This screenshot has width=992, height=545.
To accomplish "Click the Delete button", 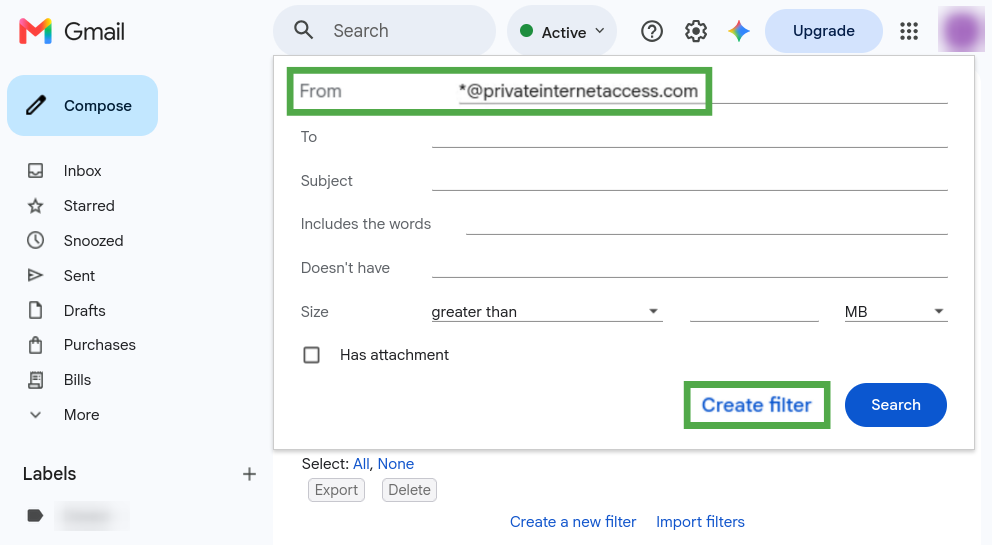I will pyautogui.click(x=409, y=490).
